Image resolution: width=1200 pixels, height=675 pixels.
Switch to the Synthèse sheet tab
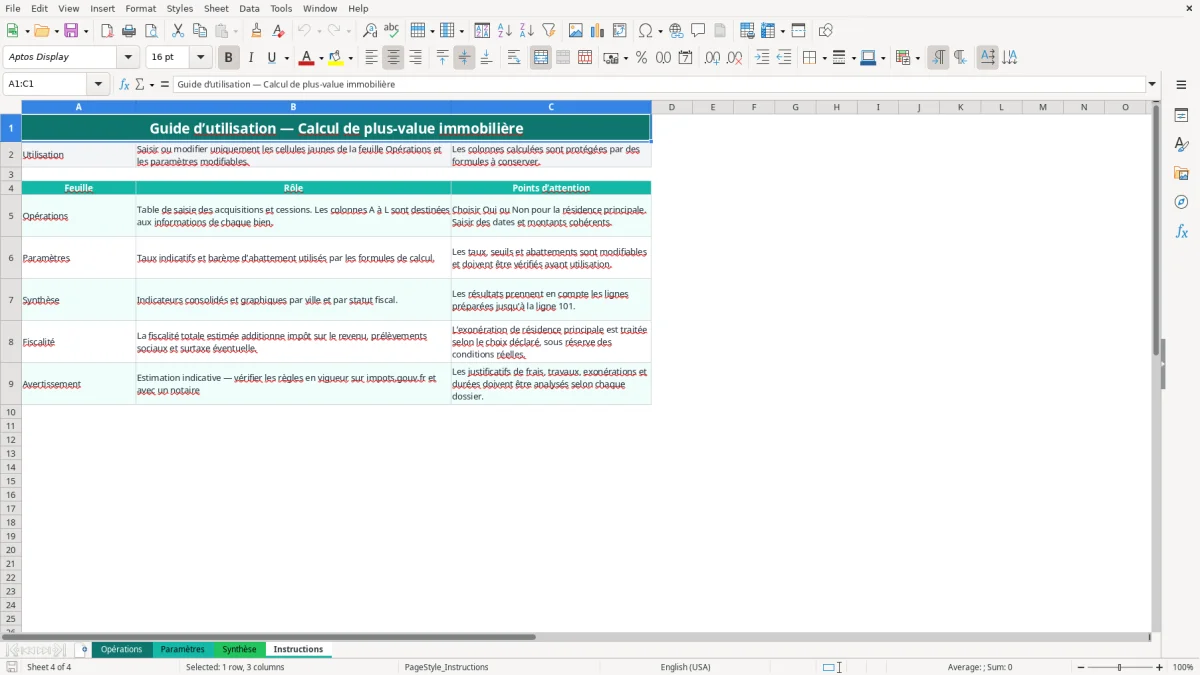[239, 649]
